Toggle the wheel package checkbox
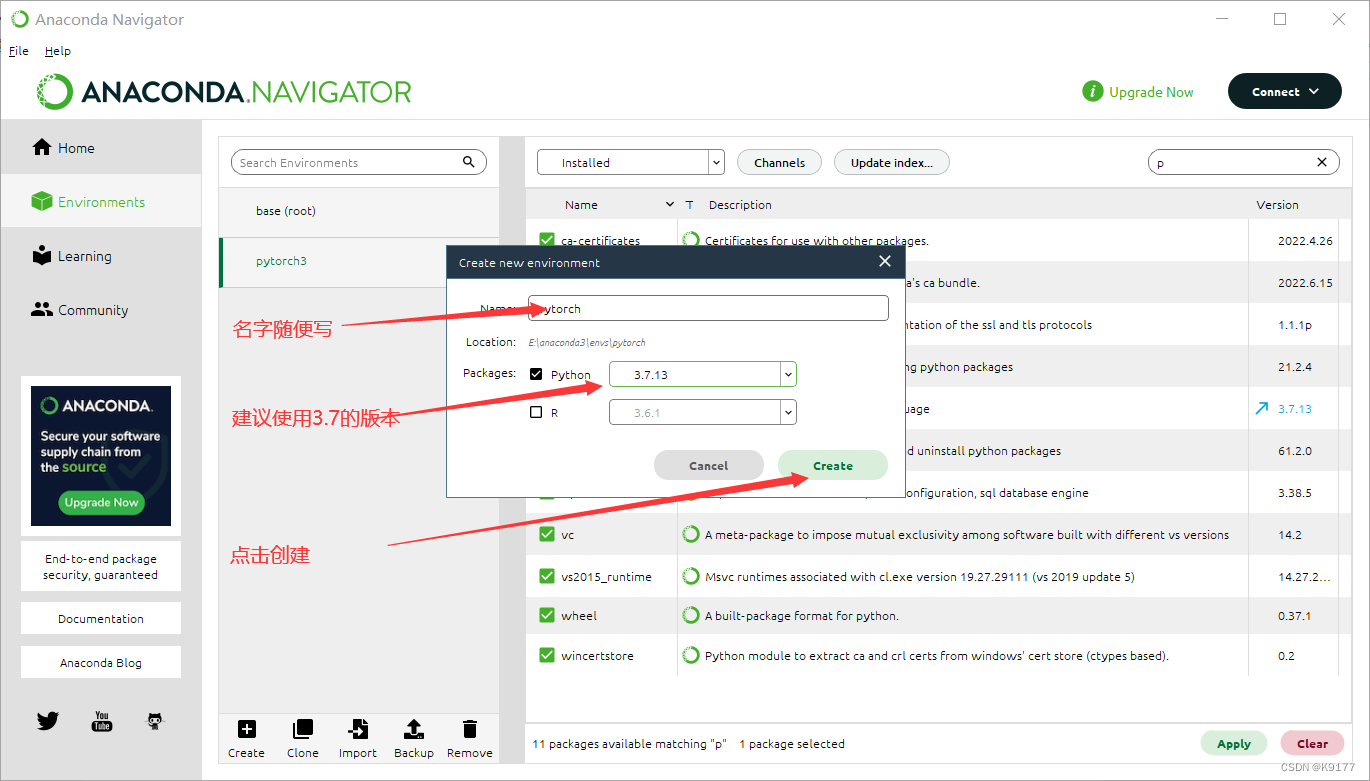Screen dimensions: 1370x781 (546, 615)
